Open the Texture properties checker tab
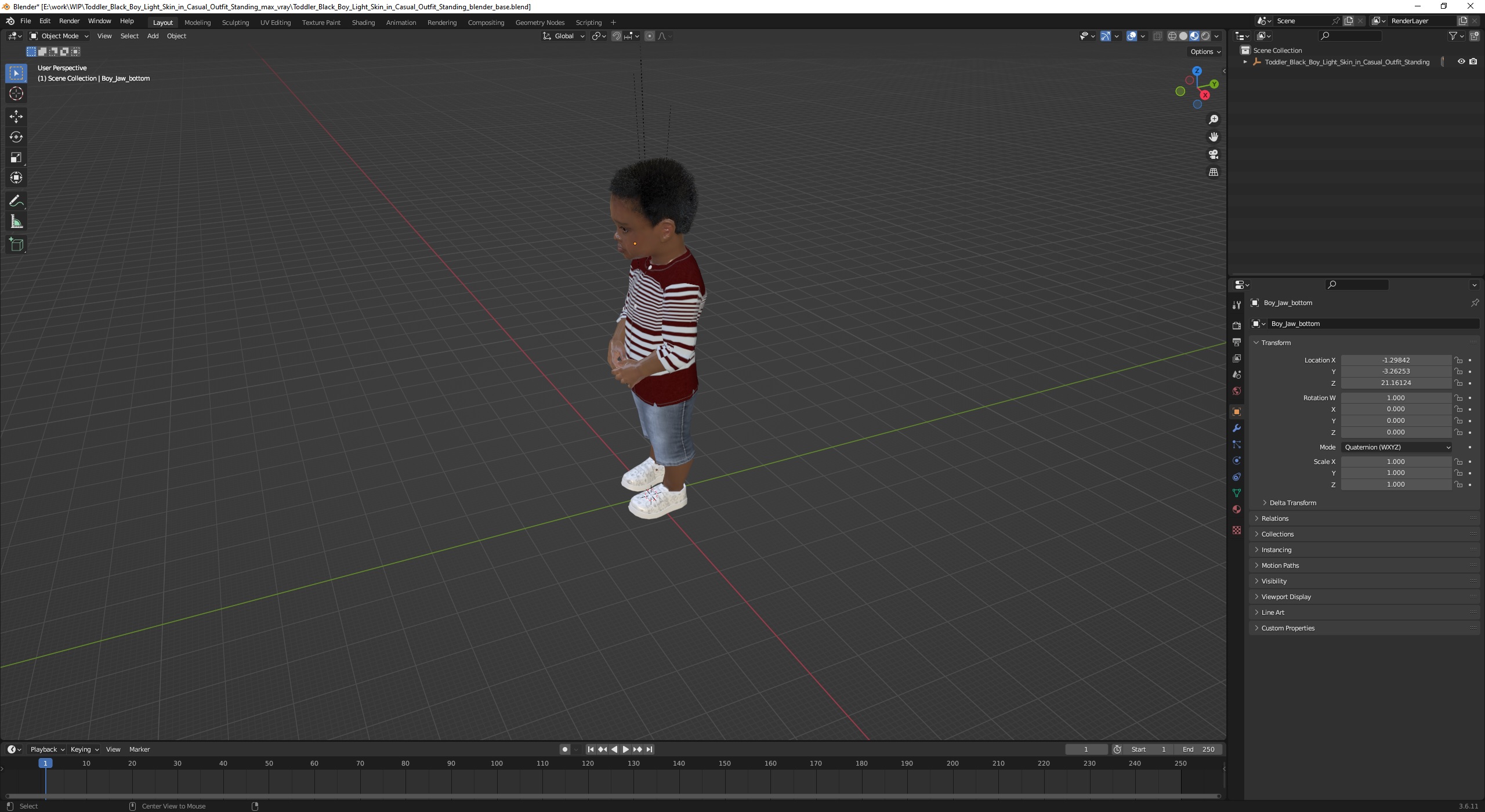1485x812 pixels. coord(1237,530)
